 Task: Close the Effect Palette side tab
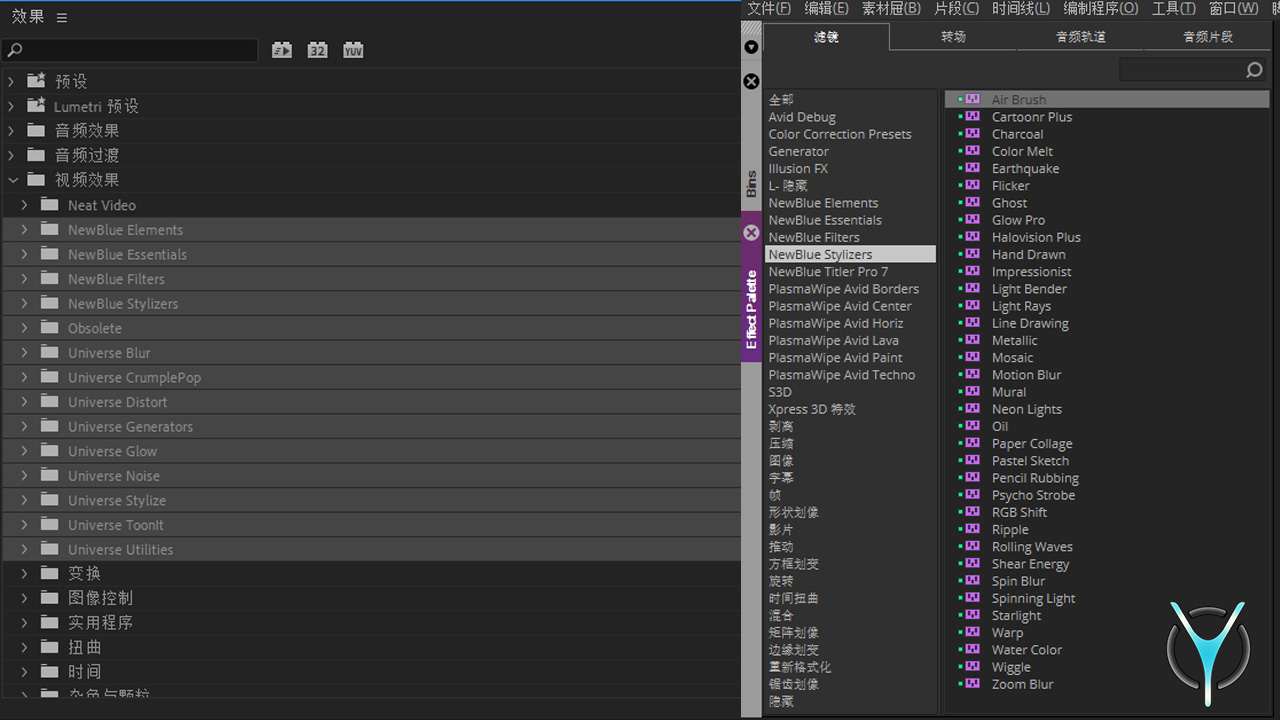click(751, 232)
